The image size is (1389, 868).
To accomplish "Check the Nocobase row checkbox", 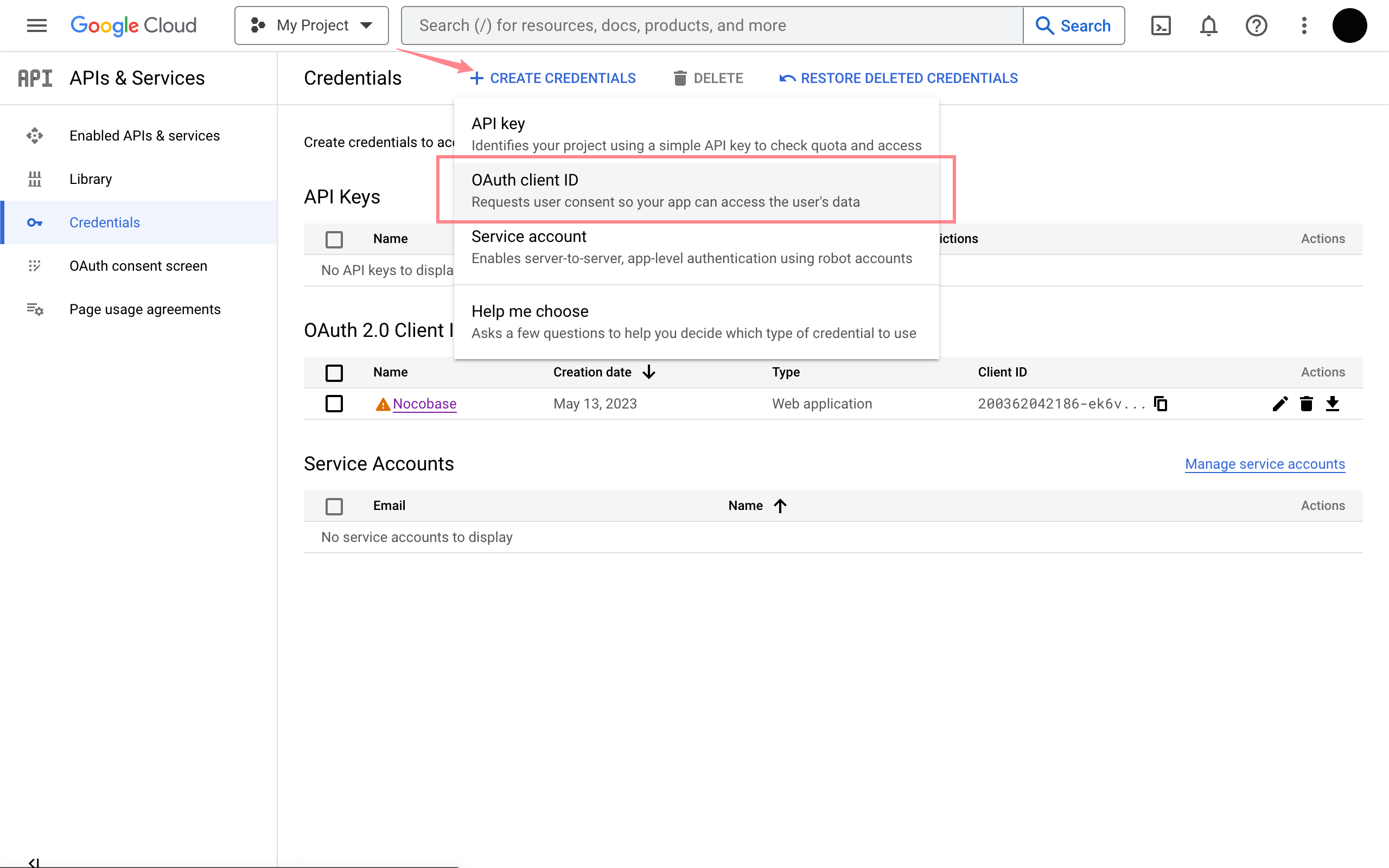I will (334, 404).
